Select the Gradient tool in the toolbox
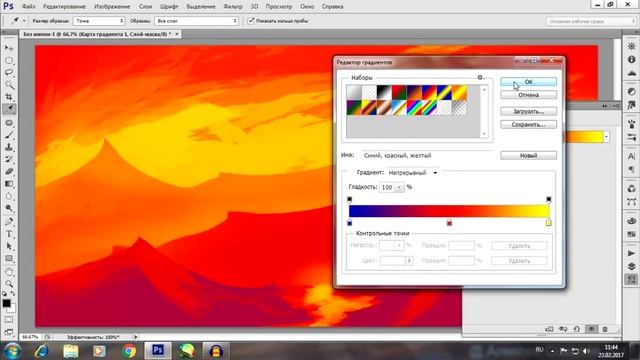 tap(9, 184)
